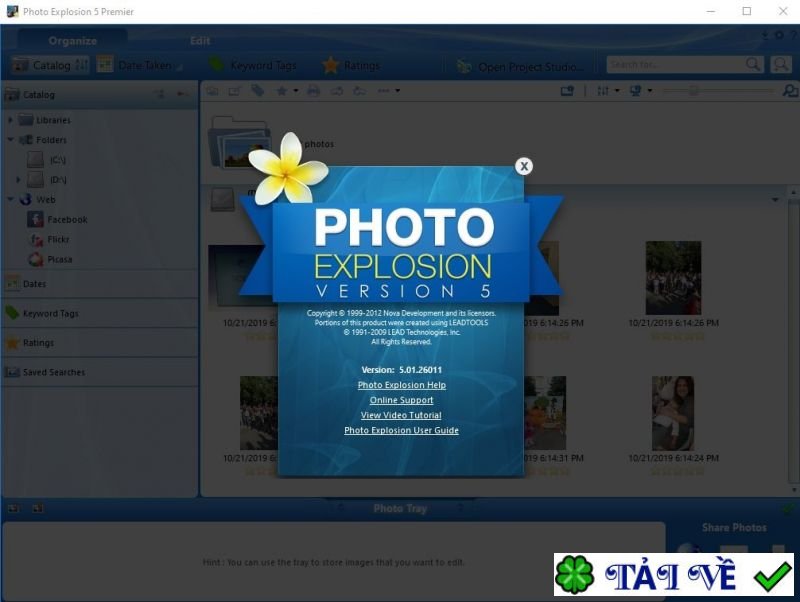800x602 pixels.
Task: Click the Open Project Studio icon
Action: [x=464, y=66]
